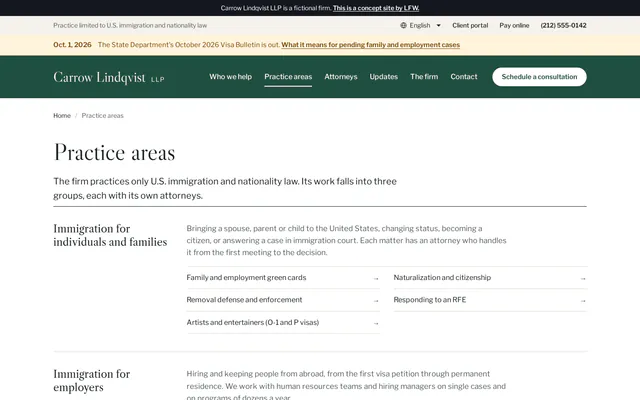Open the concept site by LFW link
This screenshot has width=640, height=400.
pyautogui.click(x=376, y=8)
